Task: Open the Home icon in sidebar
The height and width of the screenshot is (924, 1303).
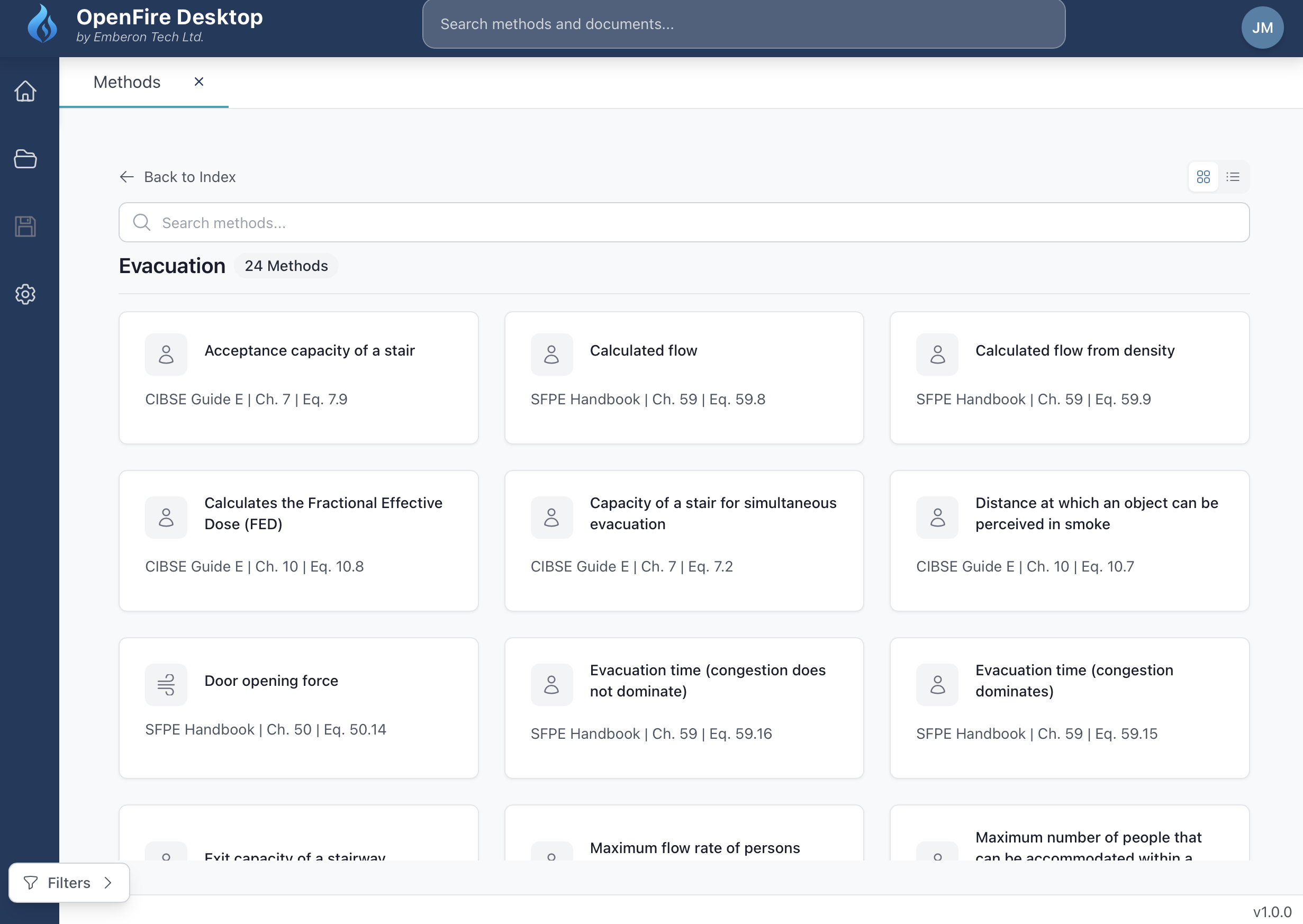Action: tap(25, 91)
